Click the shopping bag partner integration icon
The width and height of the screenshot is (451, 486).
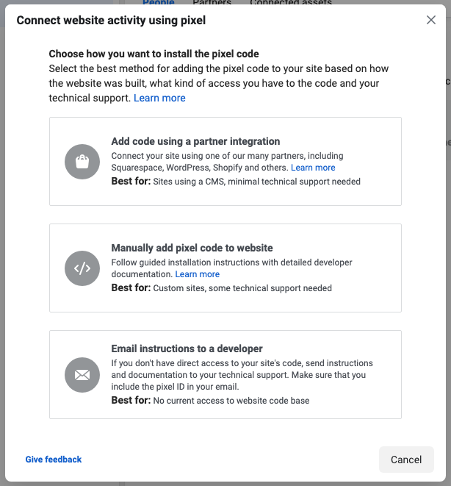(x=82, y=162)
